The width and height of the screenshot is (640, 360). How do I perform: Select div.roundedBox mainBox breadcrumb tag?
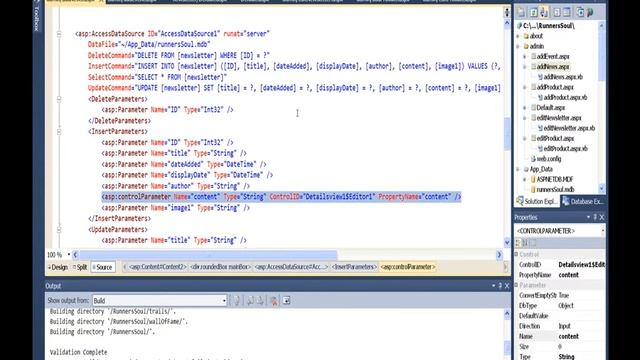click(220, 267)
